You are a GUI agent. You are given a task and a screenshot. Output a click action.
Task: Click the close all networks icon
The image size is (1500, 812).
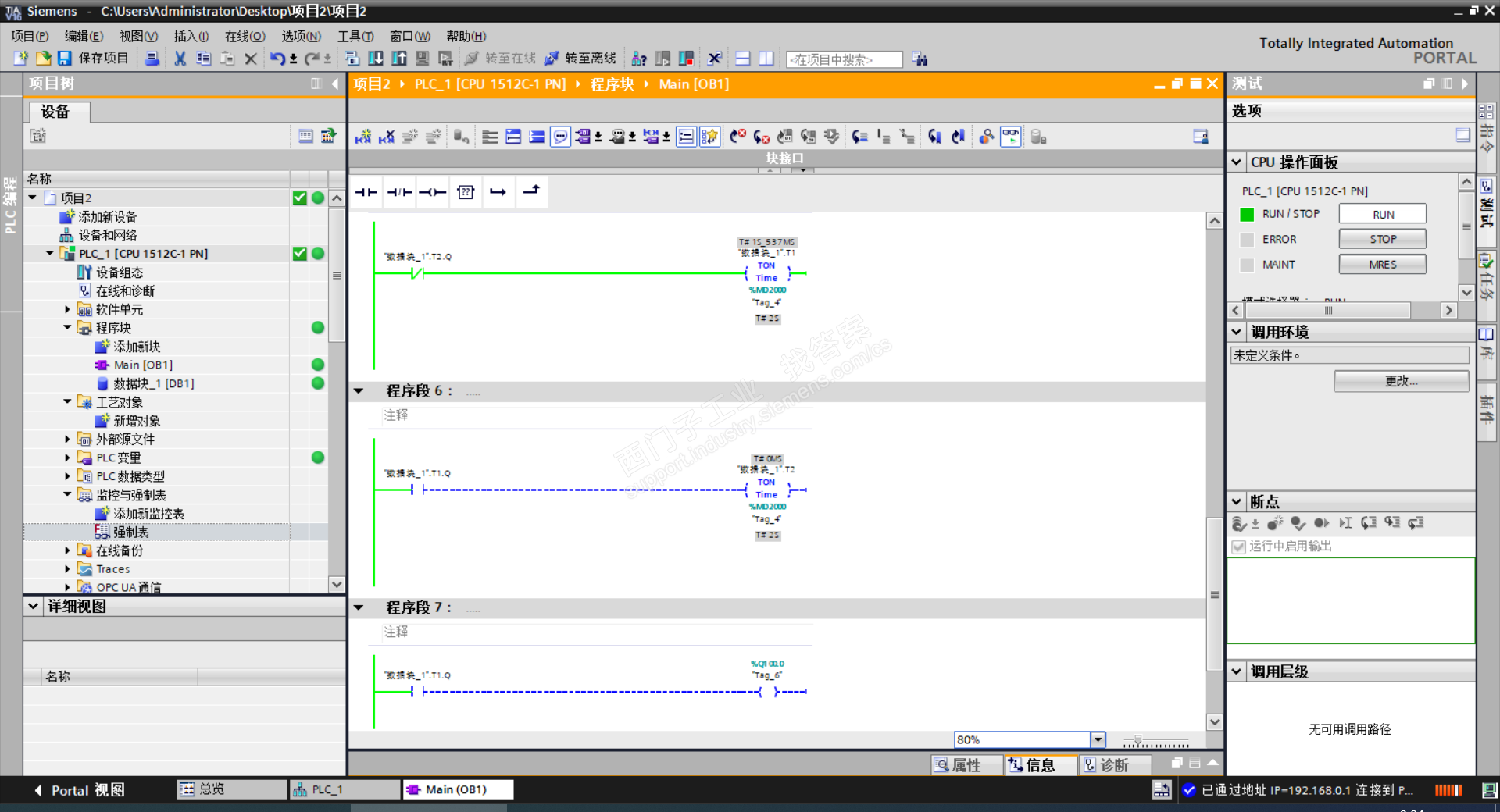pos(537,137)
